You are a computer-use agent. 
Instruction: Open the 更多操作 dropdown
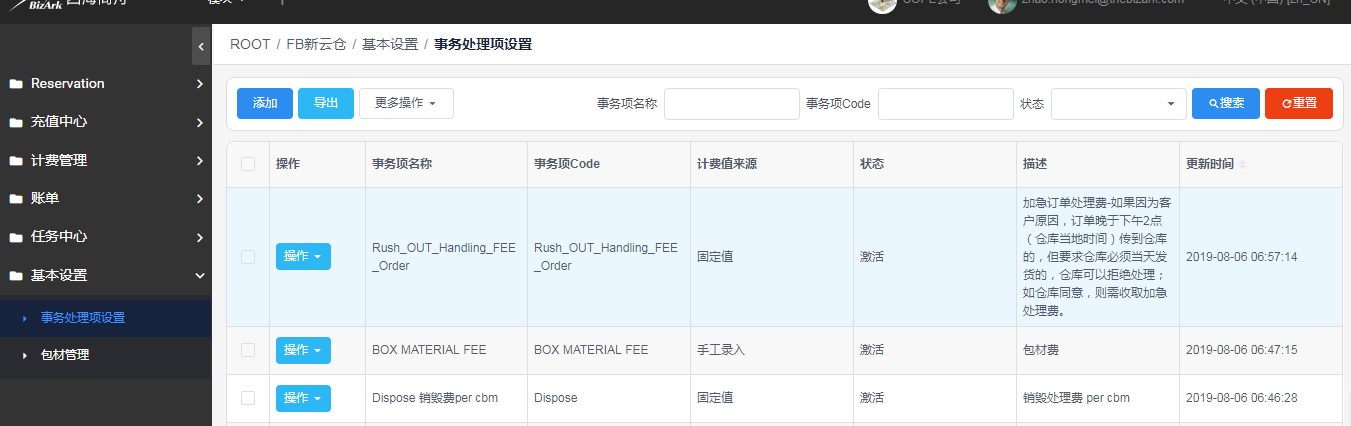(x=406, y=103)
